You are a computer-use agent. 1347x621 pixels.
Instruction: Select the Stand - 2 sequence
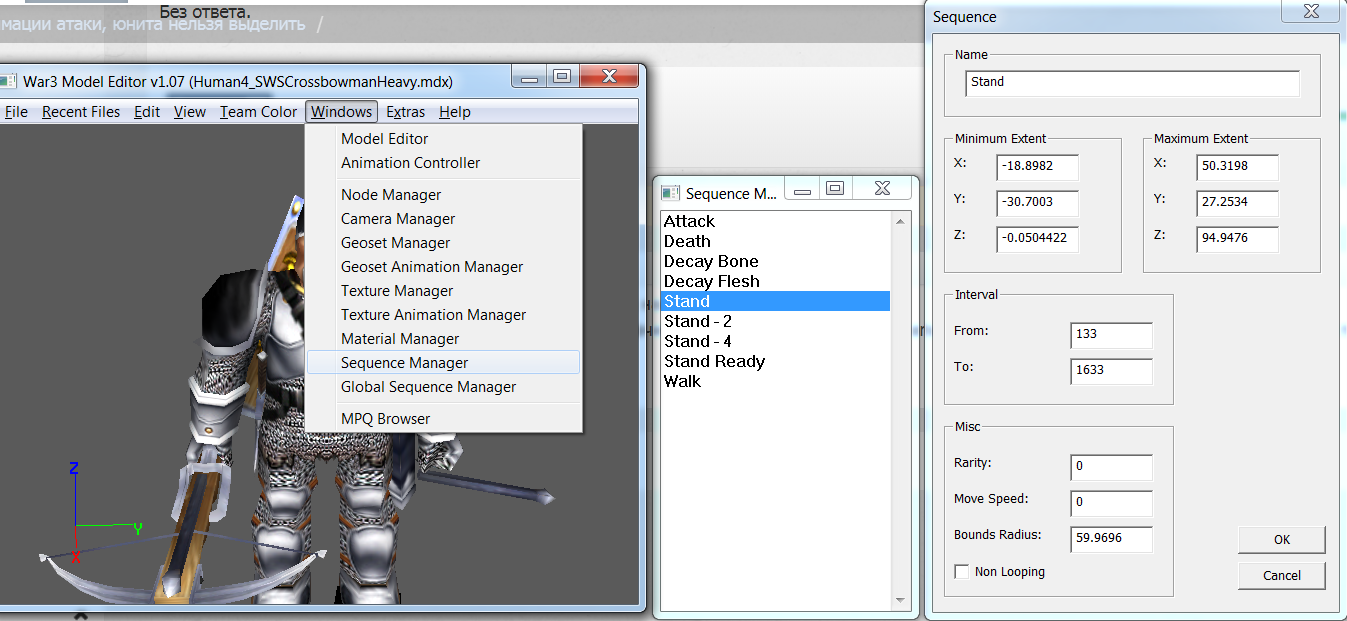click(x=776, y=321)
